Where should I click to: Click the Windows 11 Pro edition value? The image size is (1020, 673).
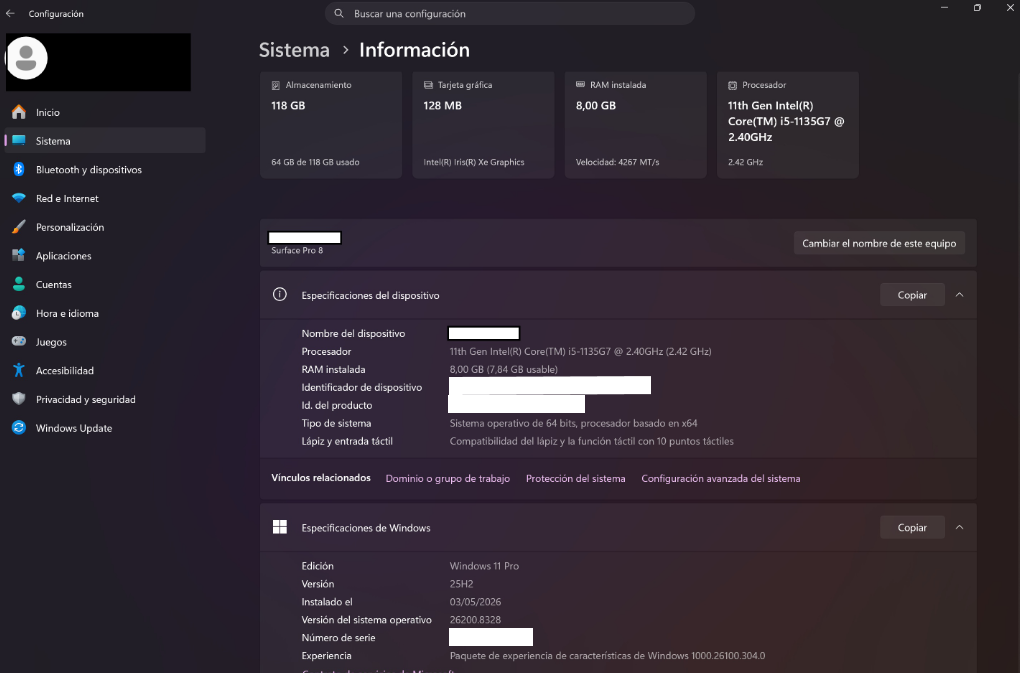(484, 566)
